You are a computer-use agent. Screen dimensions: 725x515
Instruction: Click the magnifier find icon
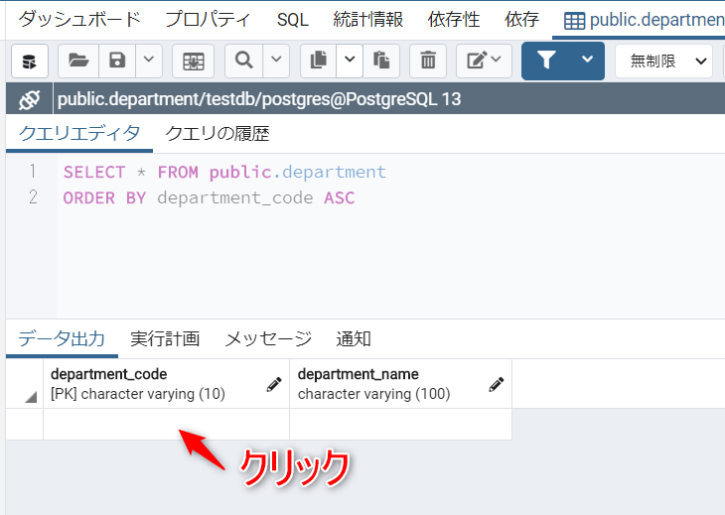243,61
